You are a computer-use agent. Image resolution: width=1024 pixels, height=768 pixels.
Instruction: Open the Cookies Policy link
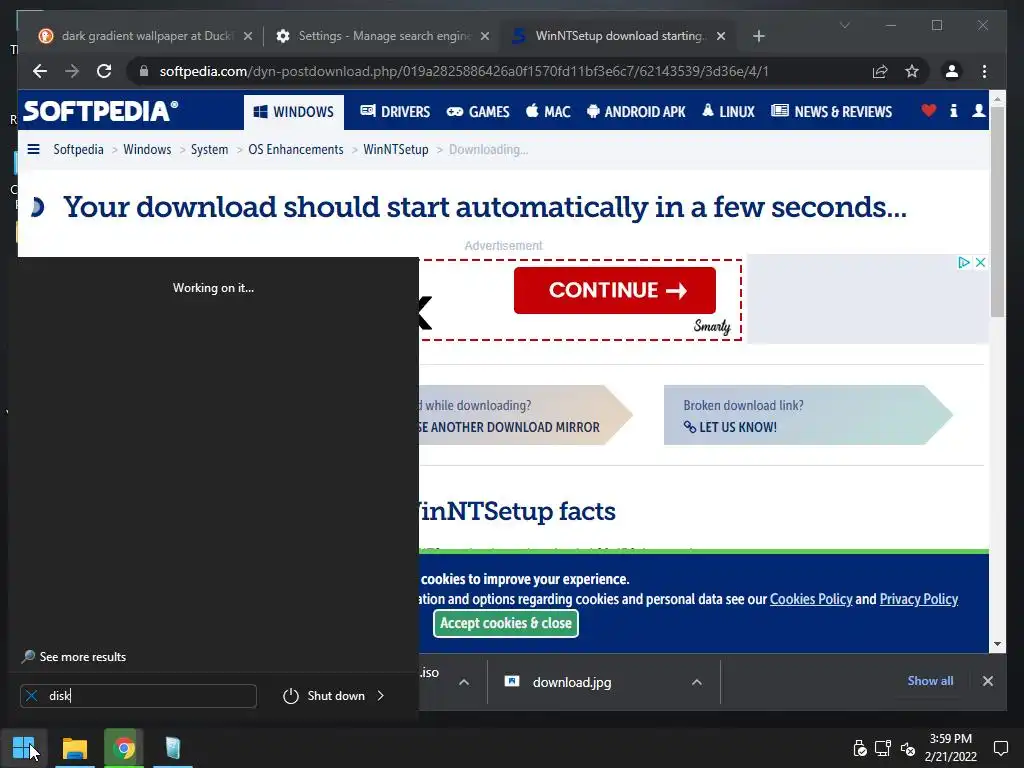coord(811,599)
